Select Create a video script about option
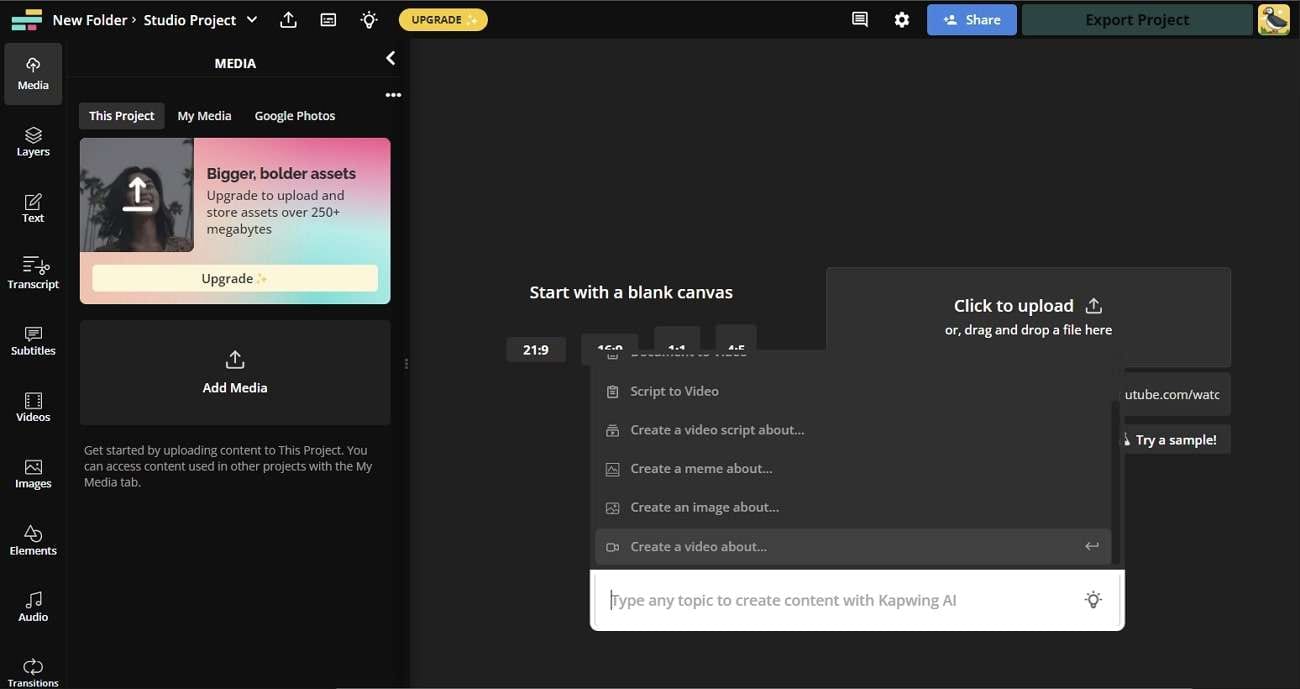The image size is (1300, 689). (852, 430)
